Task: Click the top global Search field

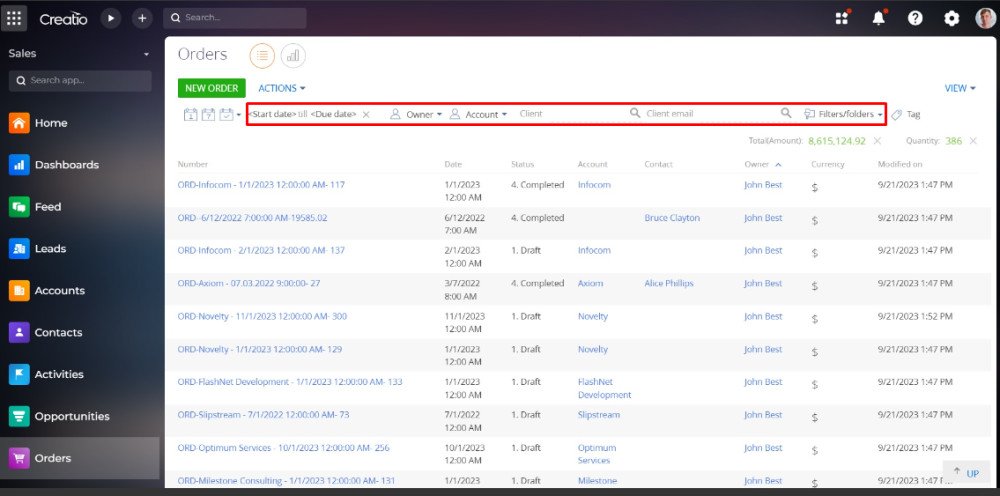Action: (x=235, y=18)
